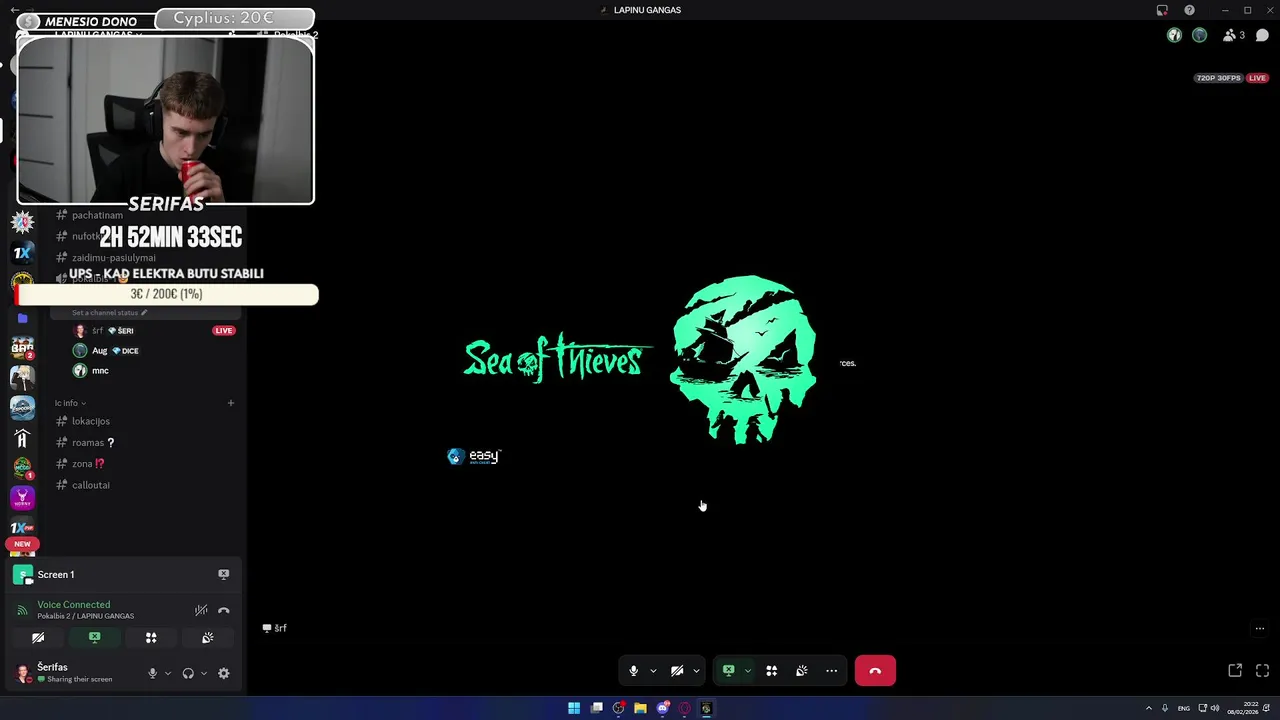This screenshot has width=1280, height=720.
Task: Open the purple Y server icon
Action: (22, 497)
